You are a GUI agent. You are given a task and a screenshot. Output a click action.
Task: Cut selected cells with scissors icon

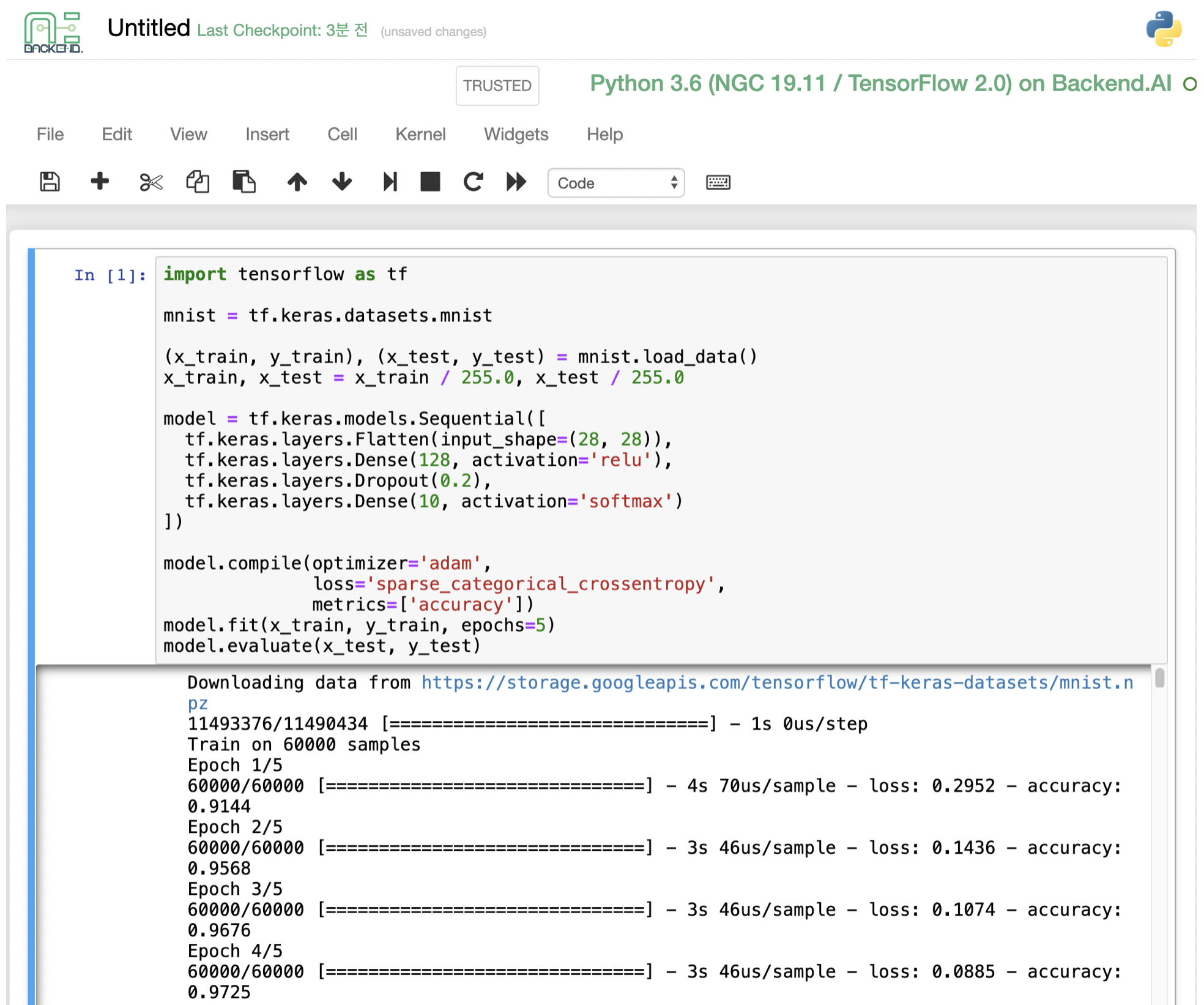tap(150, 182)
